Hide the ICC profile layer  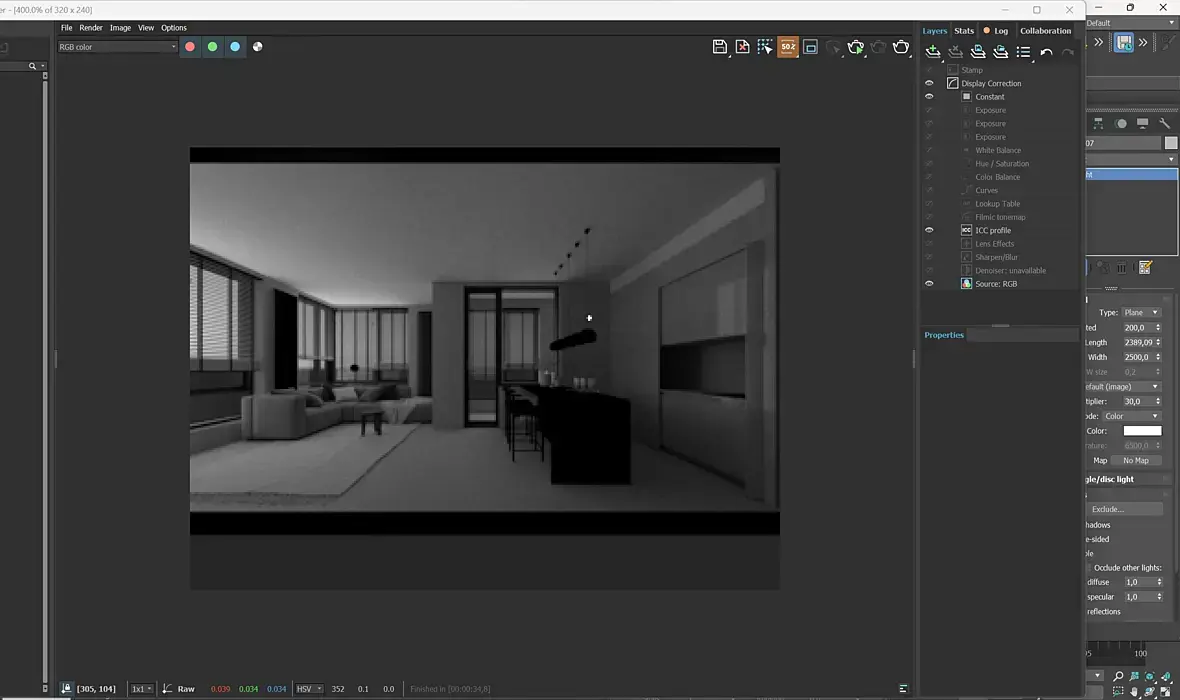coord(929,230)
